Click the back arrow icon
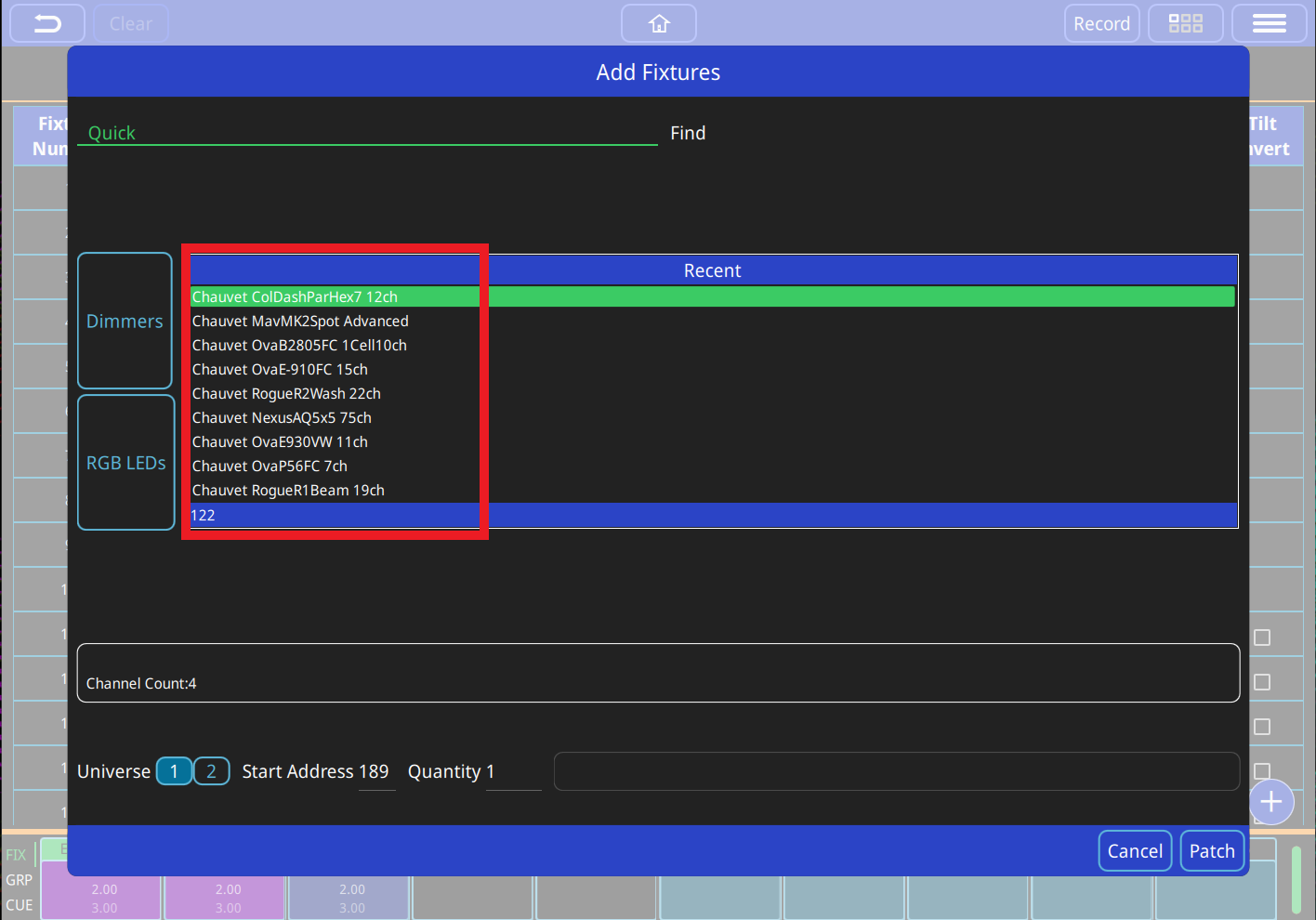Image resolution: width=1316 pixels, height=920 pixels. pos(47,24)
